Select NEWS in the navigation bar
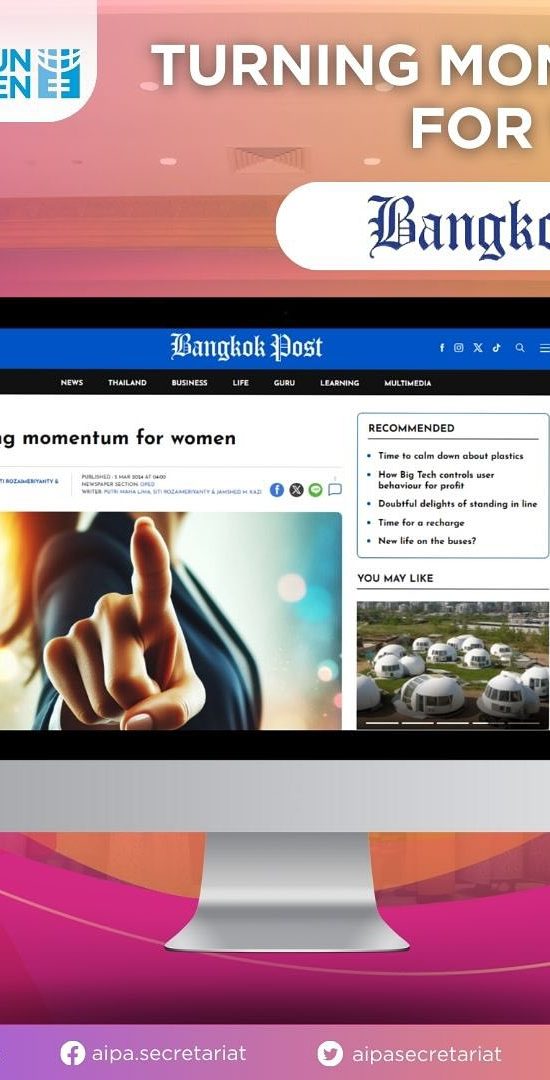The width and height of the screenshot is (550, 1080). [72, 383]
